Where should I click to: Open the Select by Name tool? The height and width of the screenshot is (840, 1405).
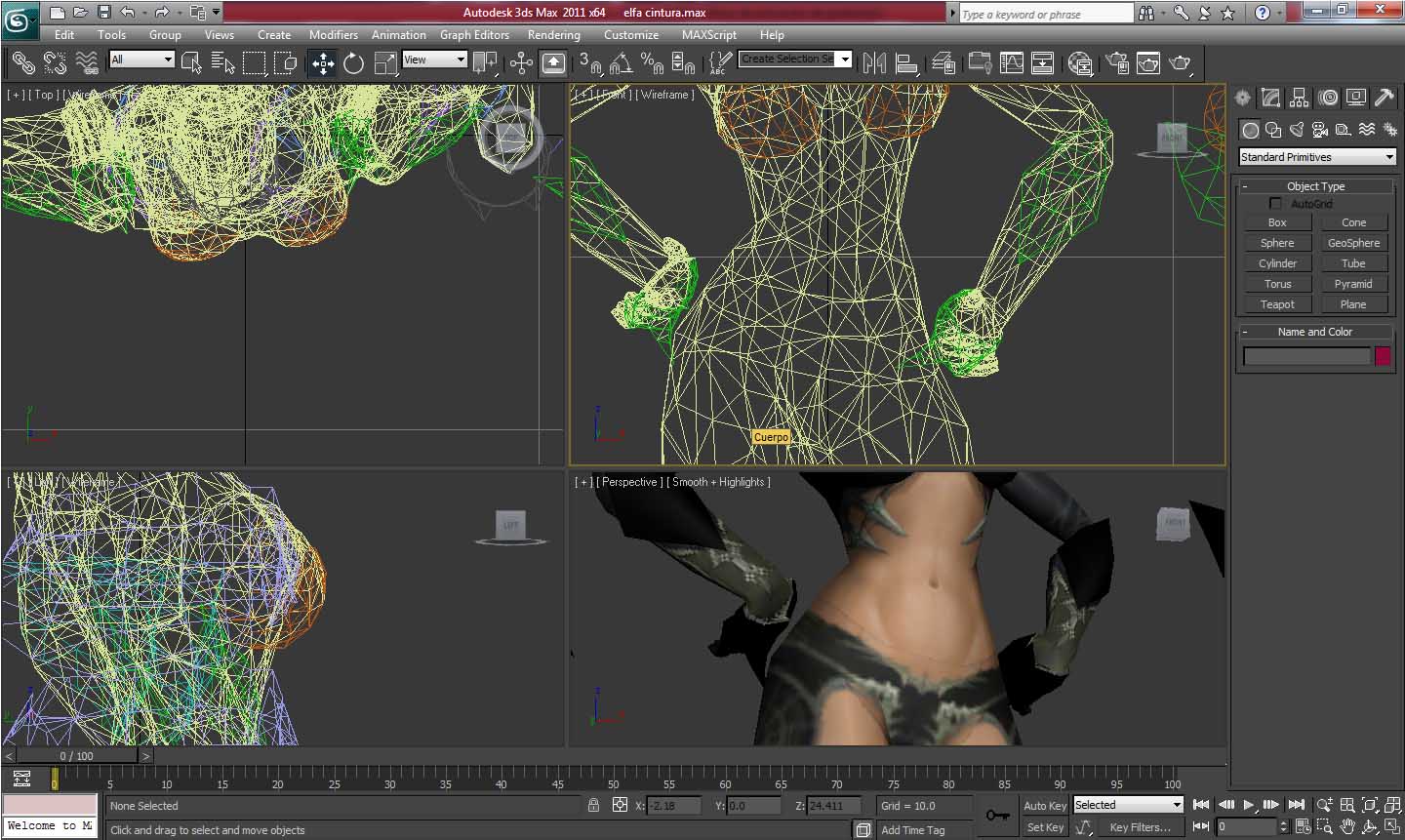[223, 63]
